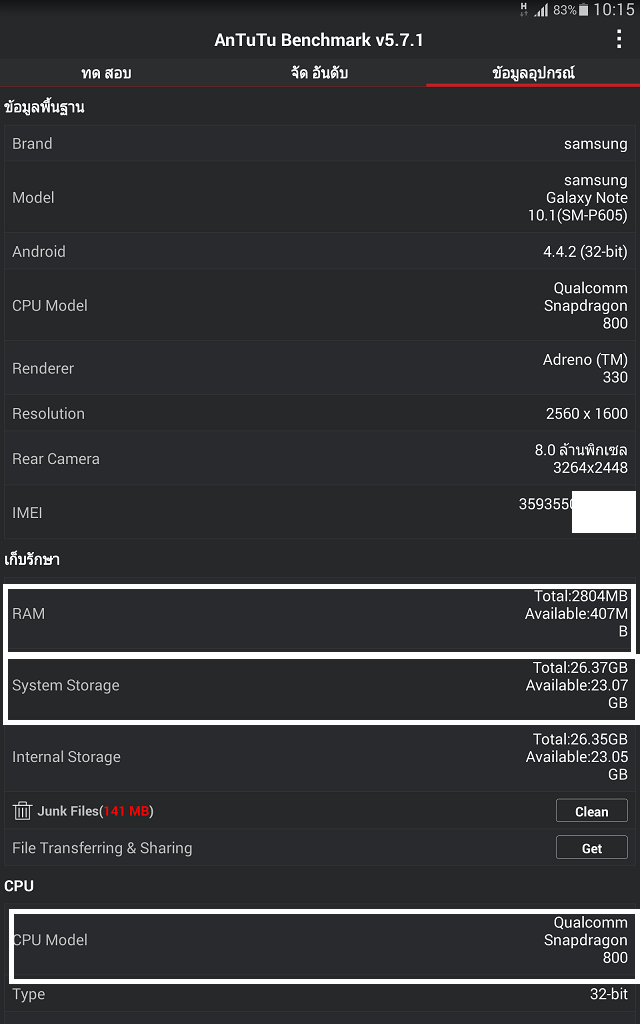Select the Resolution 2560 x 1600 row
640x1024 pixels.
pyautogui.click(x=320, y=414)
